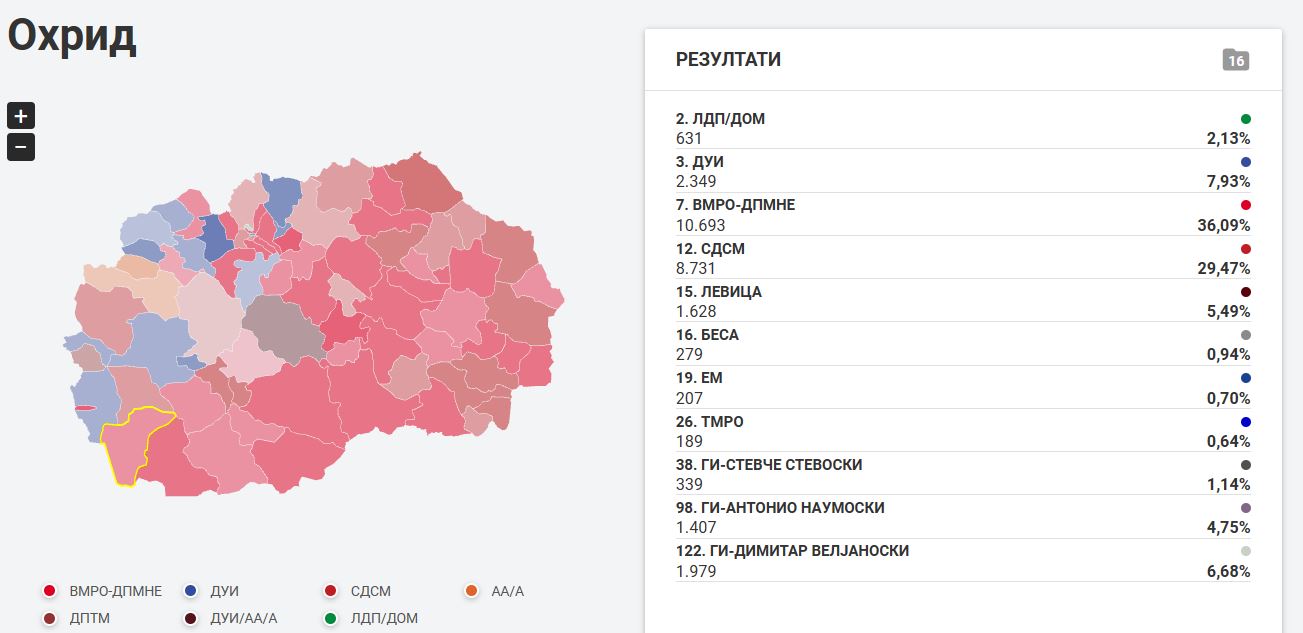This screenshot has height=633, width=1303.
Task: Click the 122. ГИ-ДИМИТАР ВЕЉАНОСКИ entry
Action: coord(963,561)
